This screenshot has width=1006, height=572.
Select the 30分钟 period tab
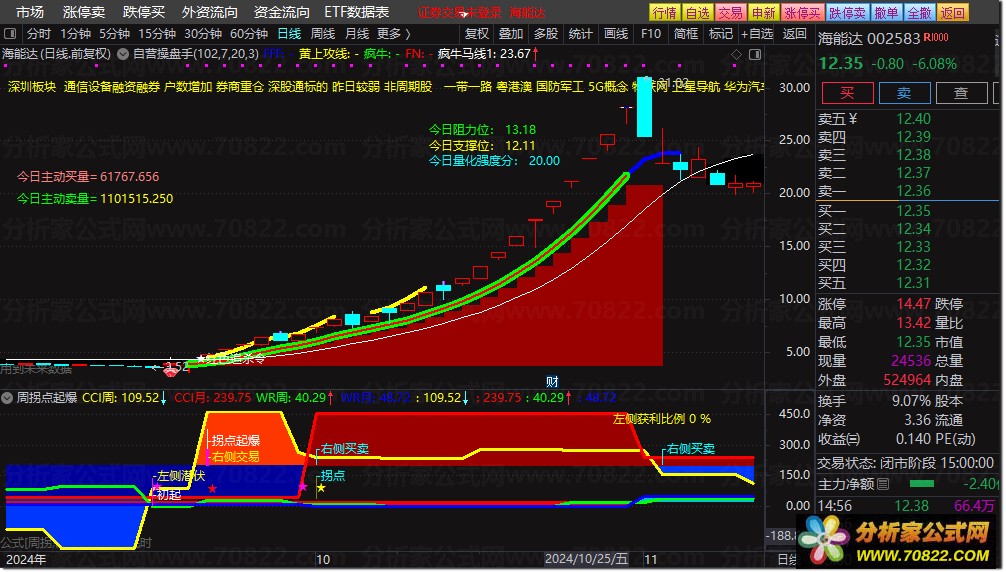[203, 33]
